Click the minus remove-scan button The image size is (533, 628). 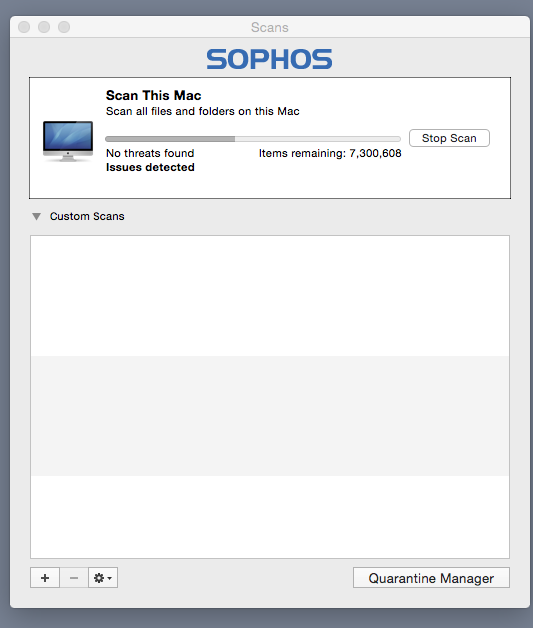click(74, 578)
